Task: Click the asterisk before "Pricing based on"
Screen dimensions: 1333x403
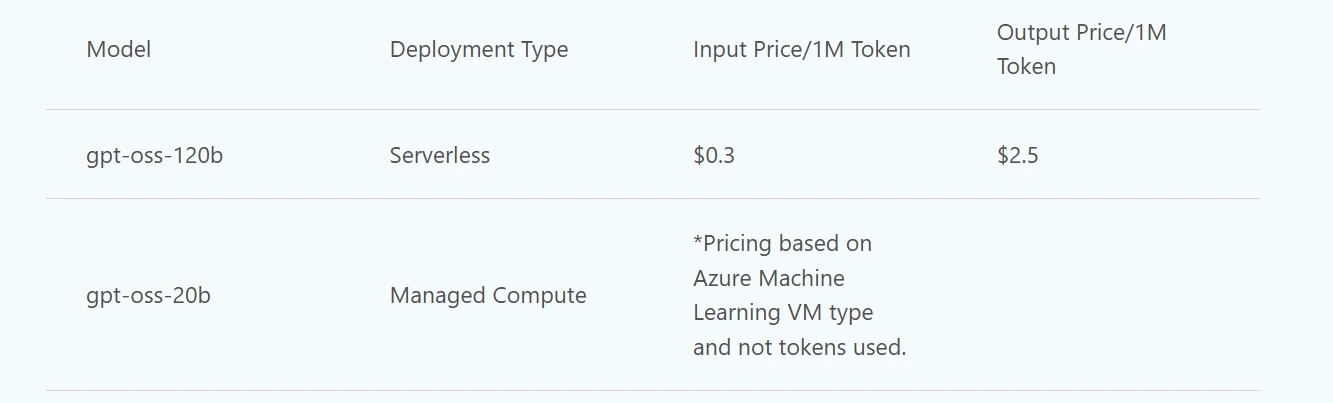Action: [698, 241]
